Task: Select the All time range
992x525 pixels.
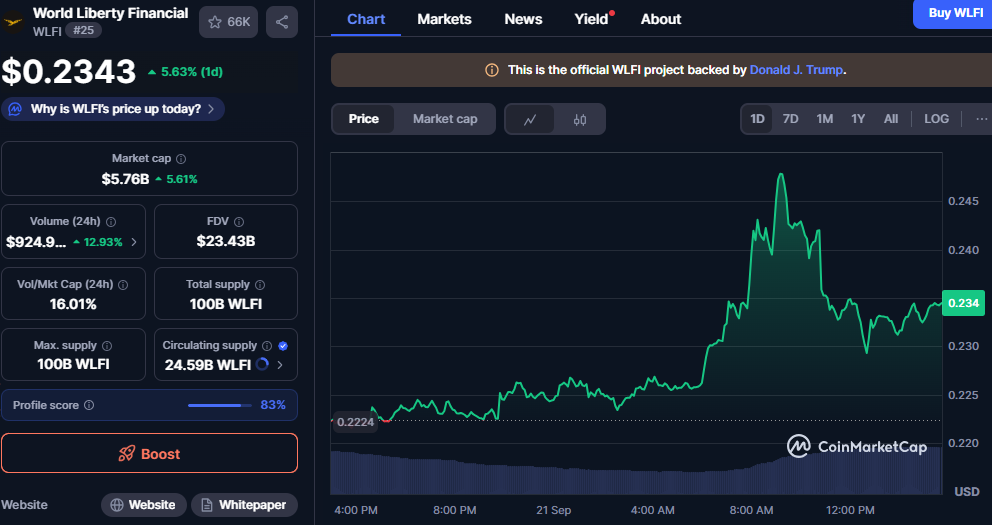Action: pyautogui.click(x=891, y=119)
